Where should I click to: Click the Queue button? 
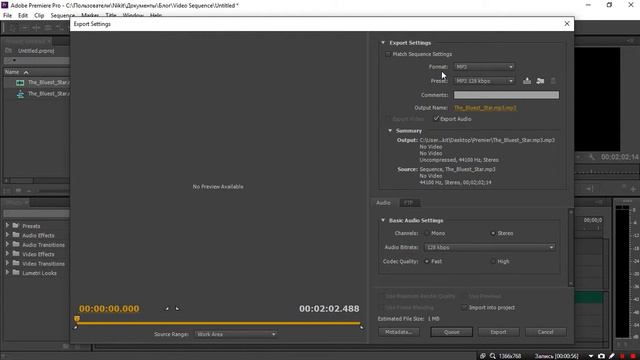tap(451, 332)
